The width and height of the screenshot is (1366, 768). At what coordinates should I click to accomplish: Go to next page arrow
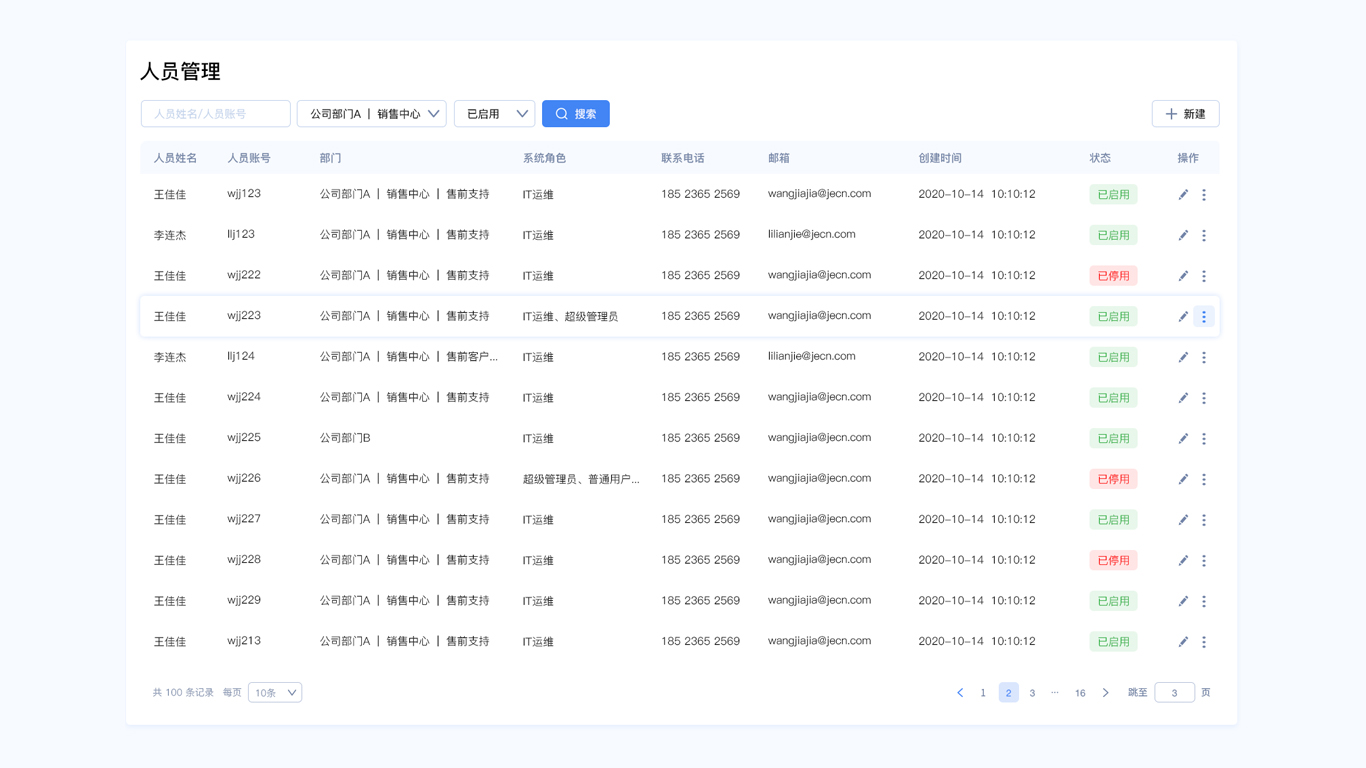[x=1105, y=693]
